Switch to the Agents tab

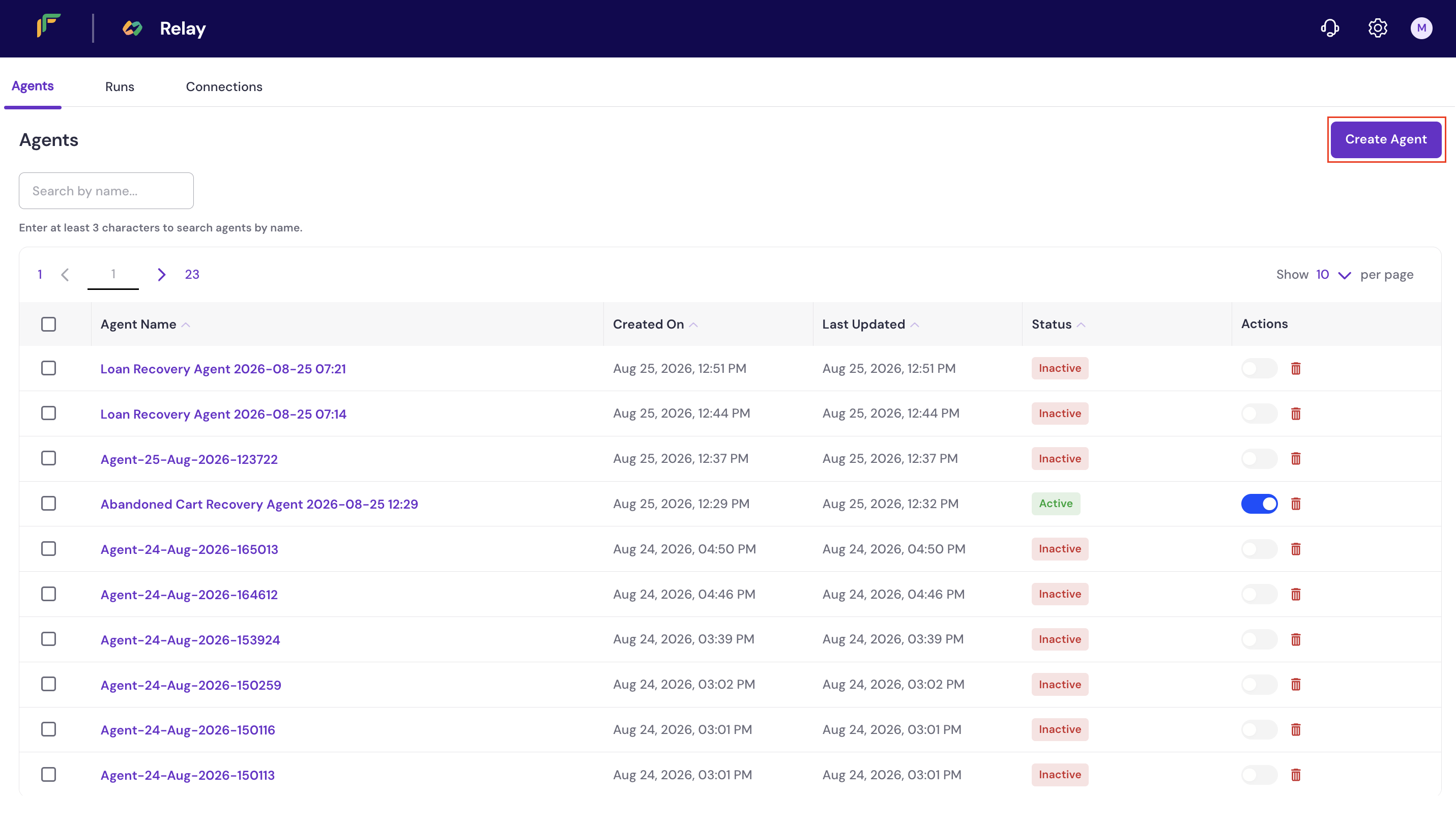click(33, 86)
